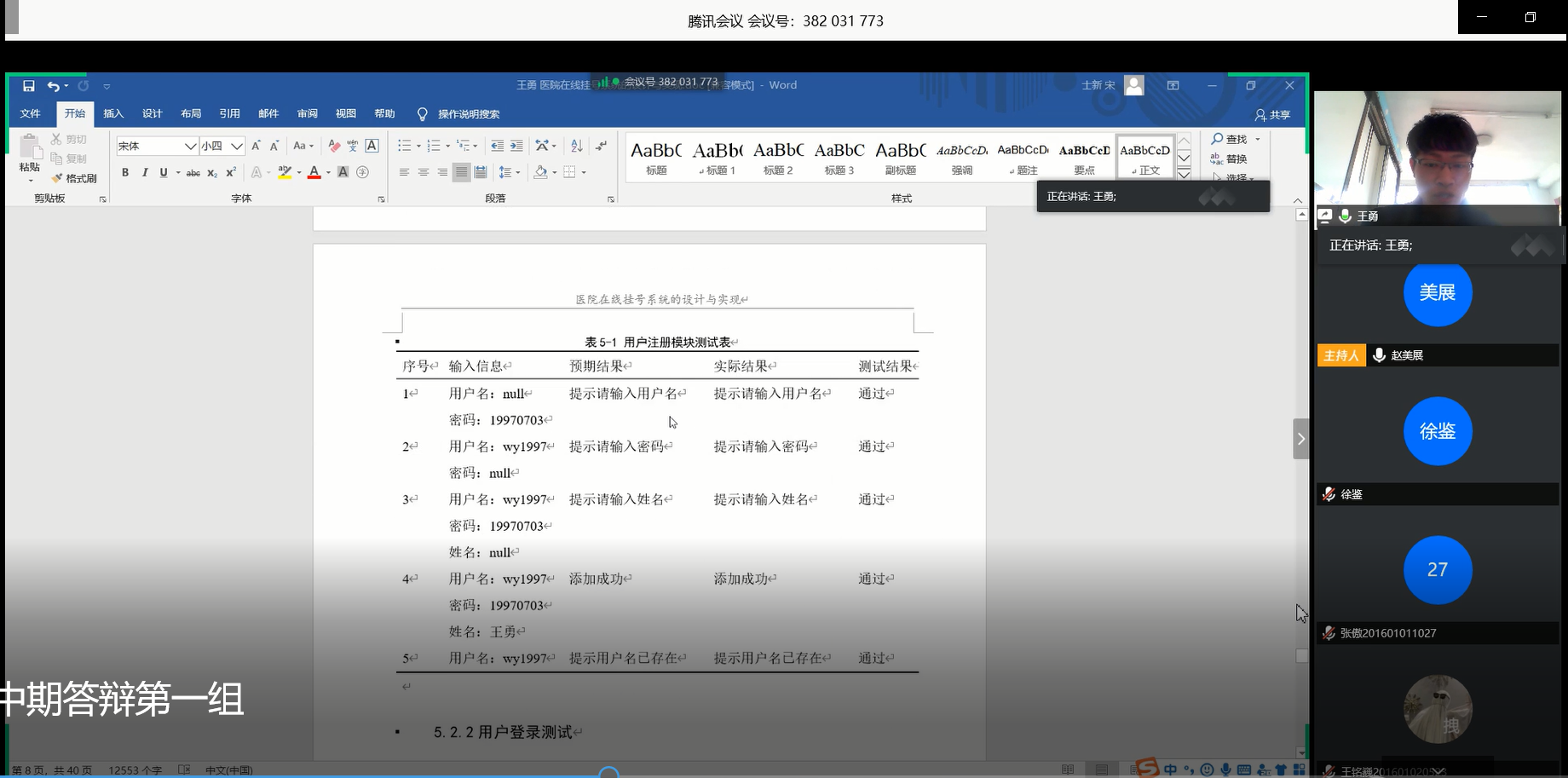This screenshot has width=1568, height=778.
Task: Switch to the 审阅 (Review) tab
Action: tap(307, 114)
